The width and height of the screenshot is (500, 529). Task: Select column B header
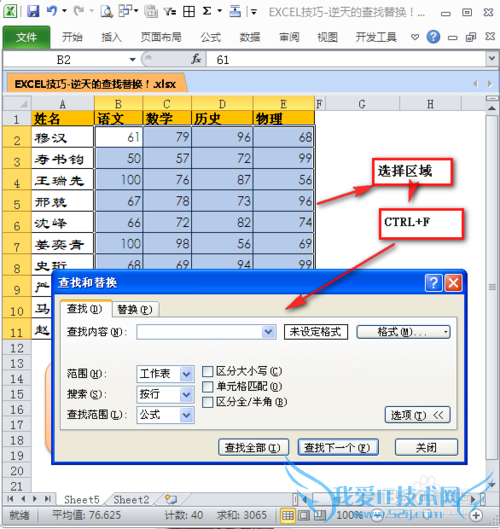tap(118, 103)
